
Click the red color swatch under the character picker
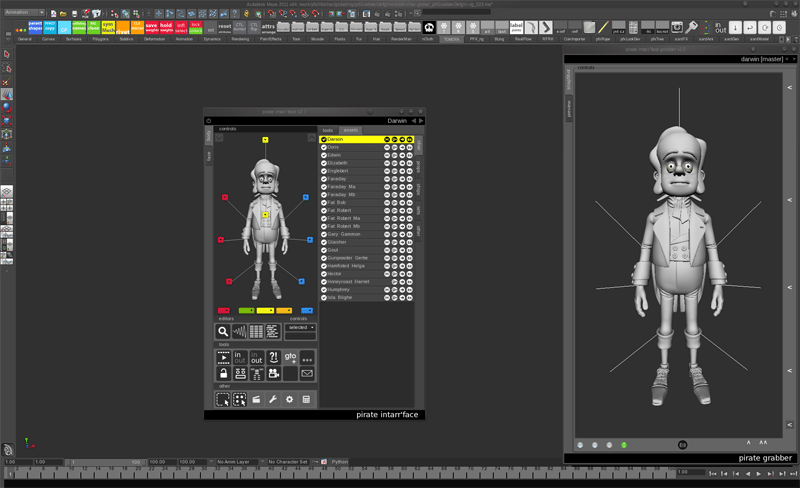(224, 311)
